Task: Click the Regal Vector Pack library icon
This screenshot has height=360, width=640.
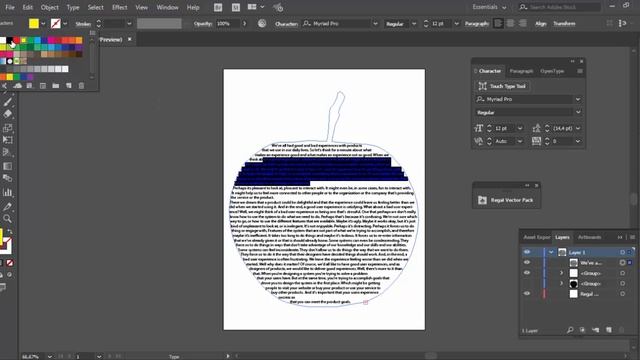Action: 482,200
